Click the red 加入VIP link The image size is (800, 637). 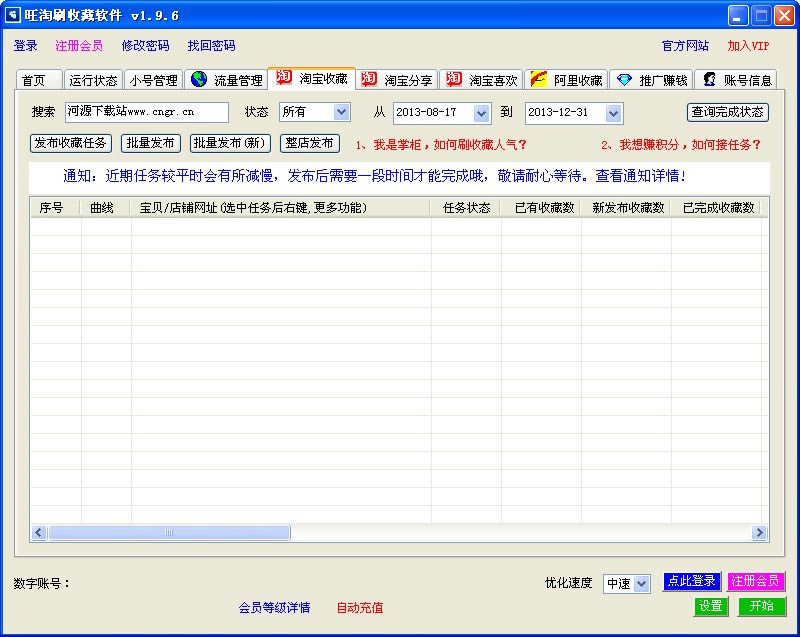click(x=748, y=46)
